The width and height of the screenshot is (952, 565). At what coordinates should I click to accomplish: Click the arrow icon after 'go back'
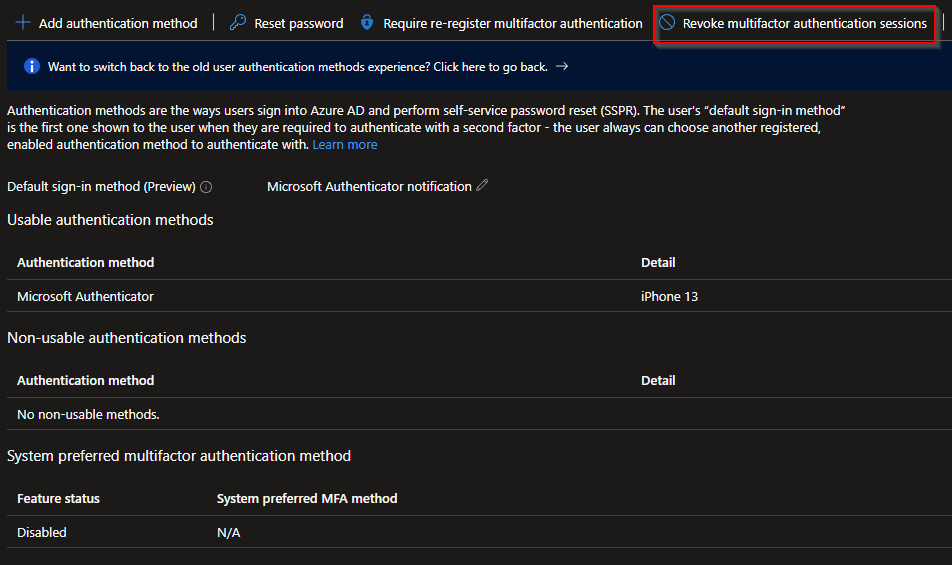562,66
